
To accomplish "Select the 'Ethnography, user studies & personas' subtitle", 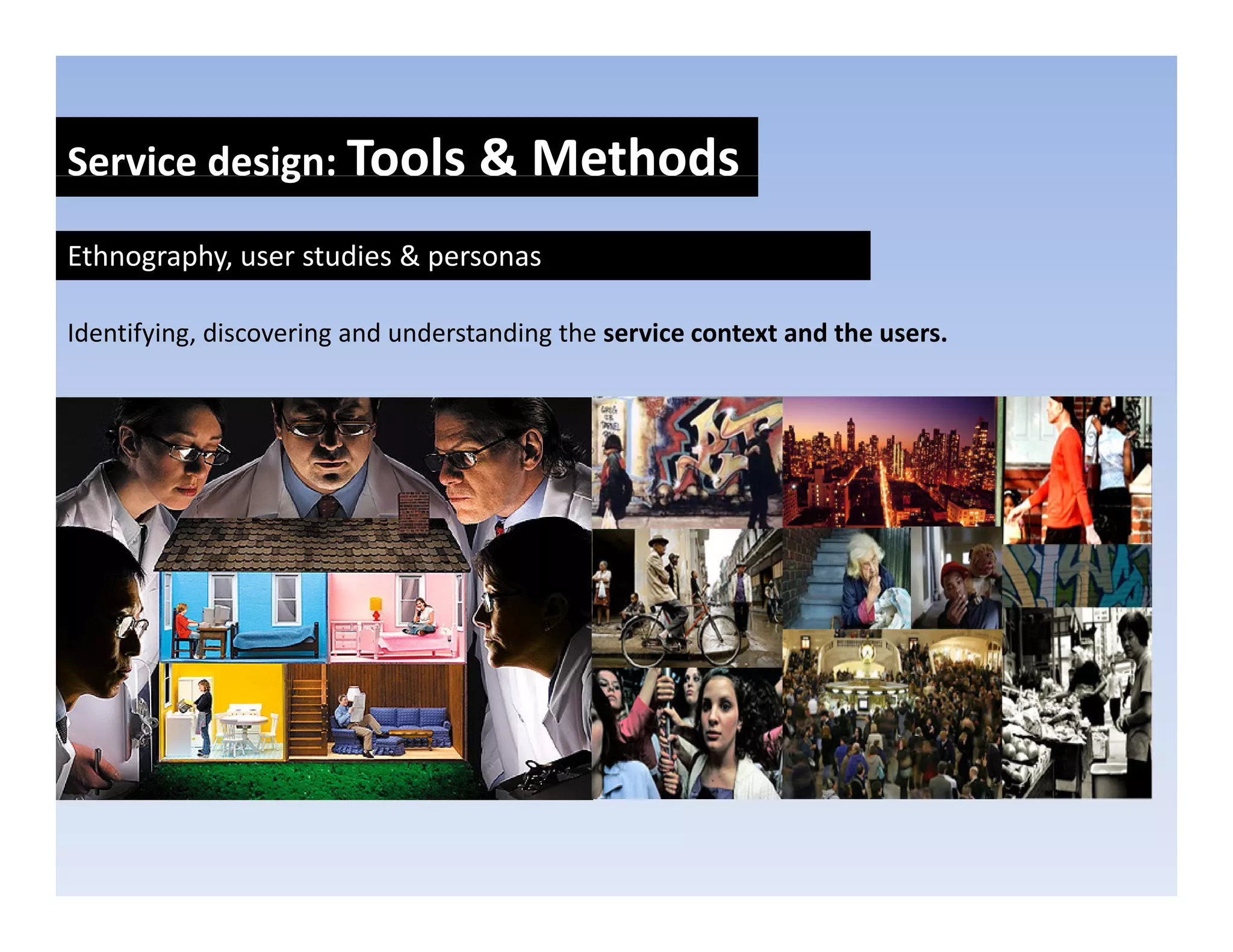I will click(x=304, y=256).
